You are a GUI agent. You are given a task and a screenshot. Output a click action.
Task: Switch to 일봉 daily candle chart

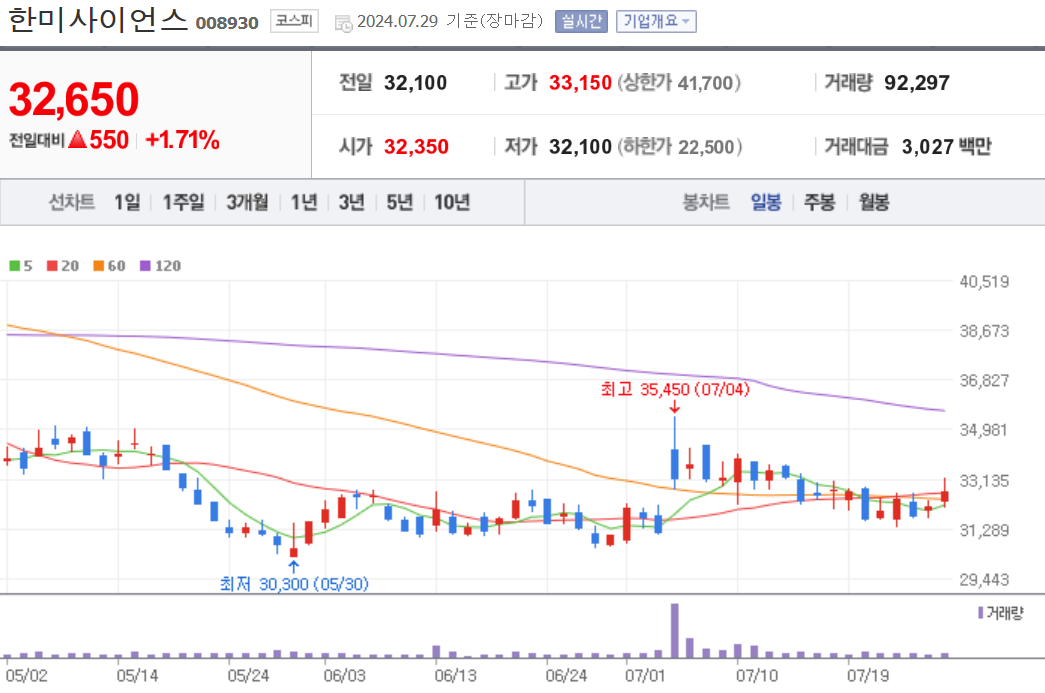pos(766,202)
